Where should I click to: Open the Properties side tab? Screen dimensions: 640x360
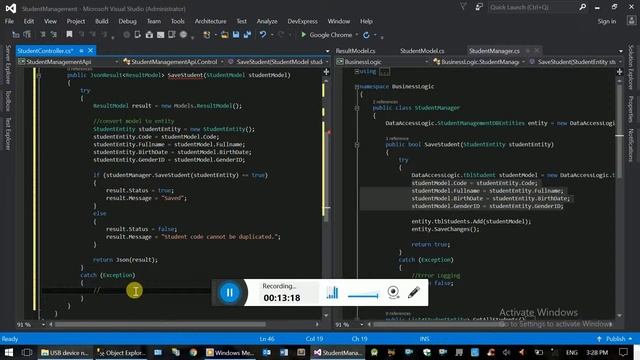[631, 109]
